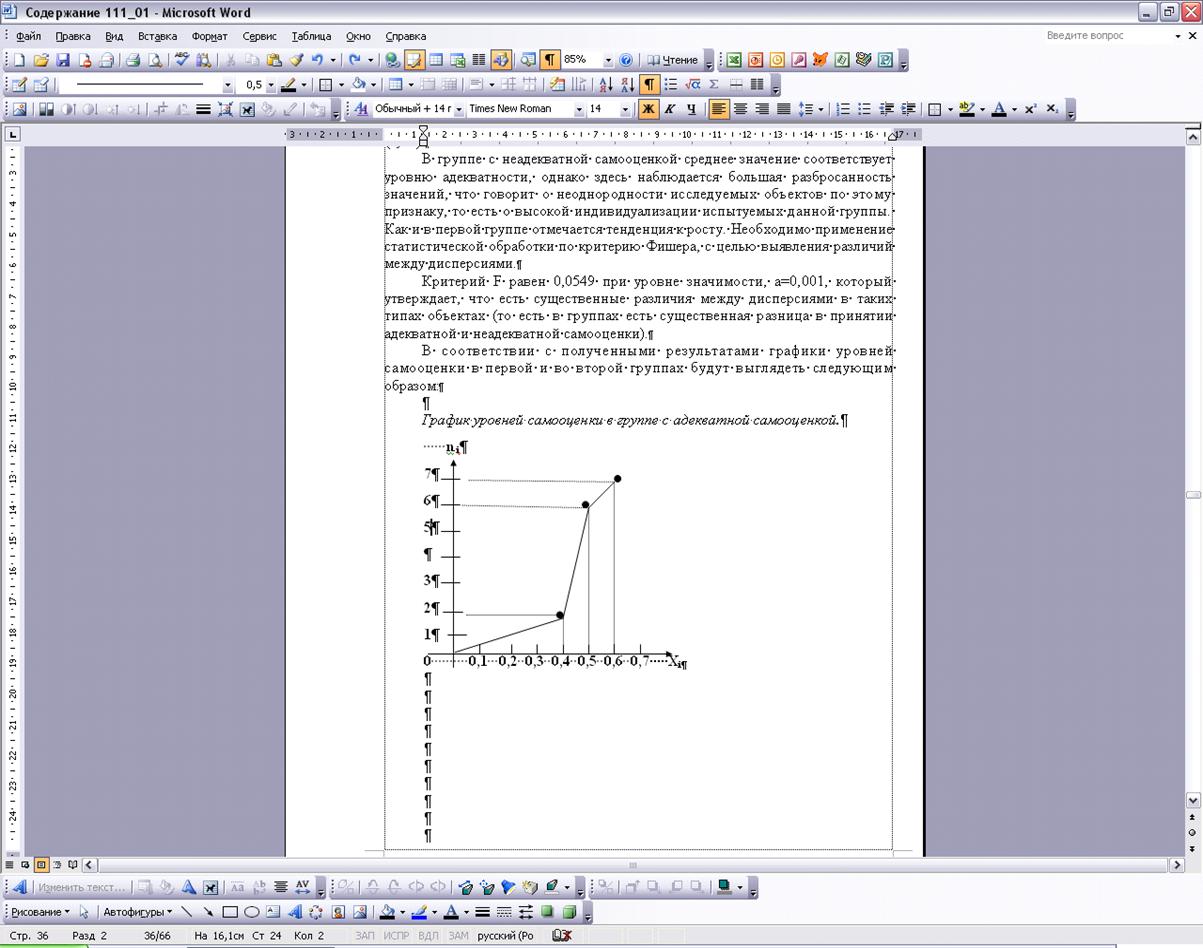
Task: Open the Формат menu
Action: pos(209,36)
